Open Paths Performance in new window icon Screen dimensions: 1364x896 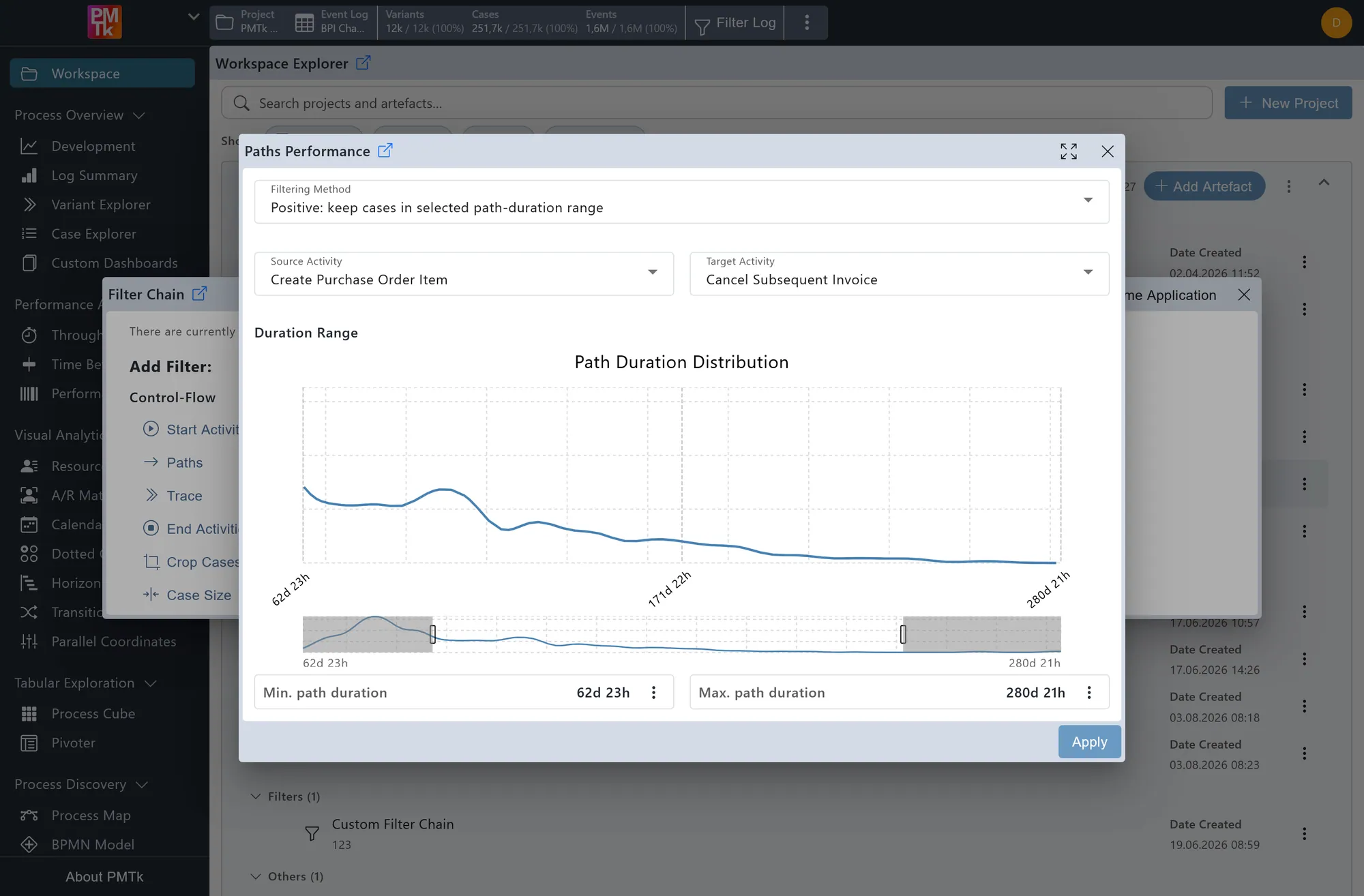click(385, 151)
